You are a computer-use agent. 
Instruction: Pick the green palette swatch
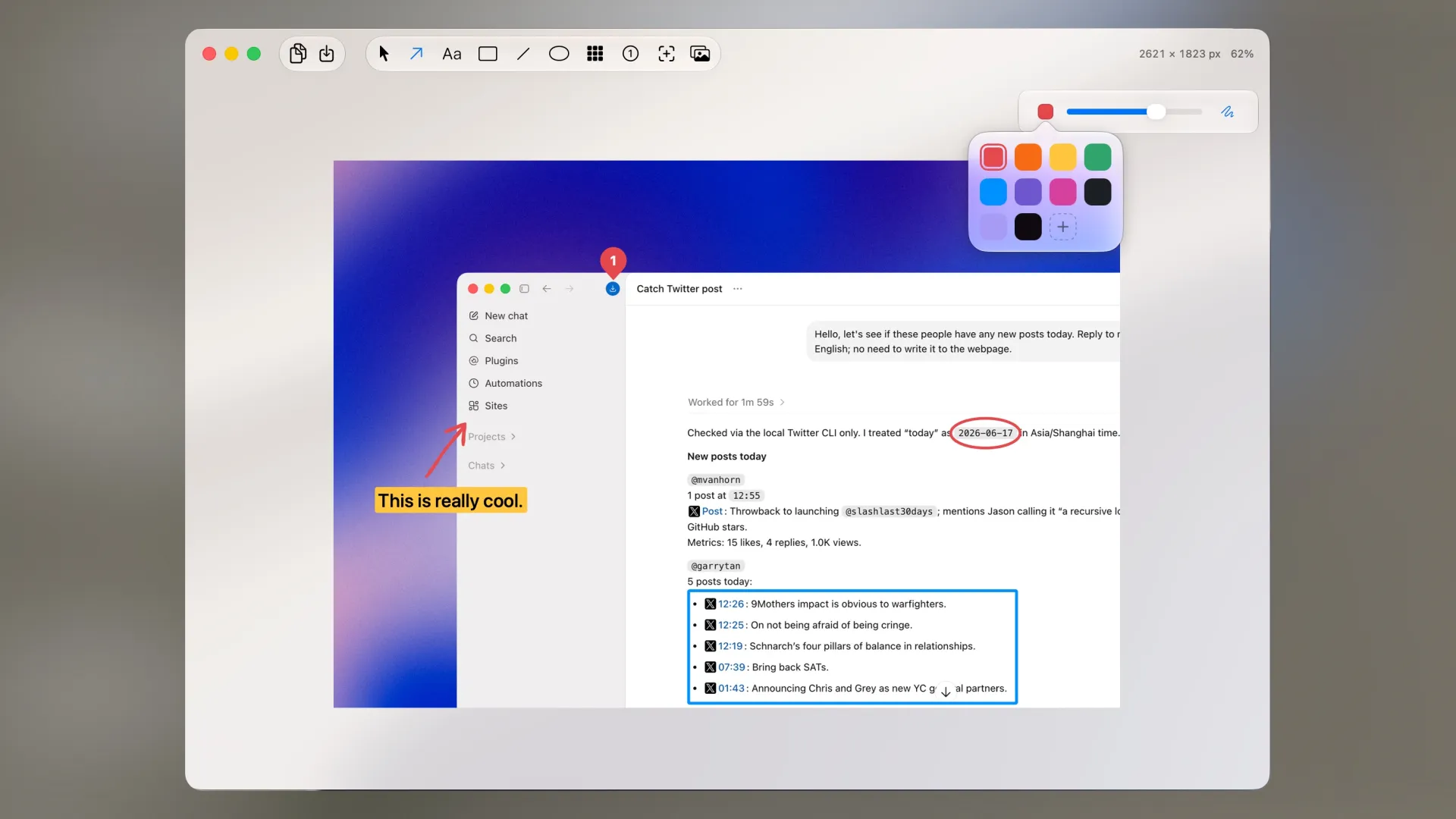point(1098,157)
